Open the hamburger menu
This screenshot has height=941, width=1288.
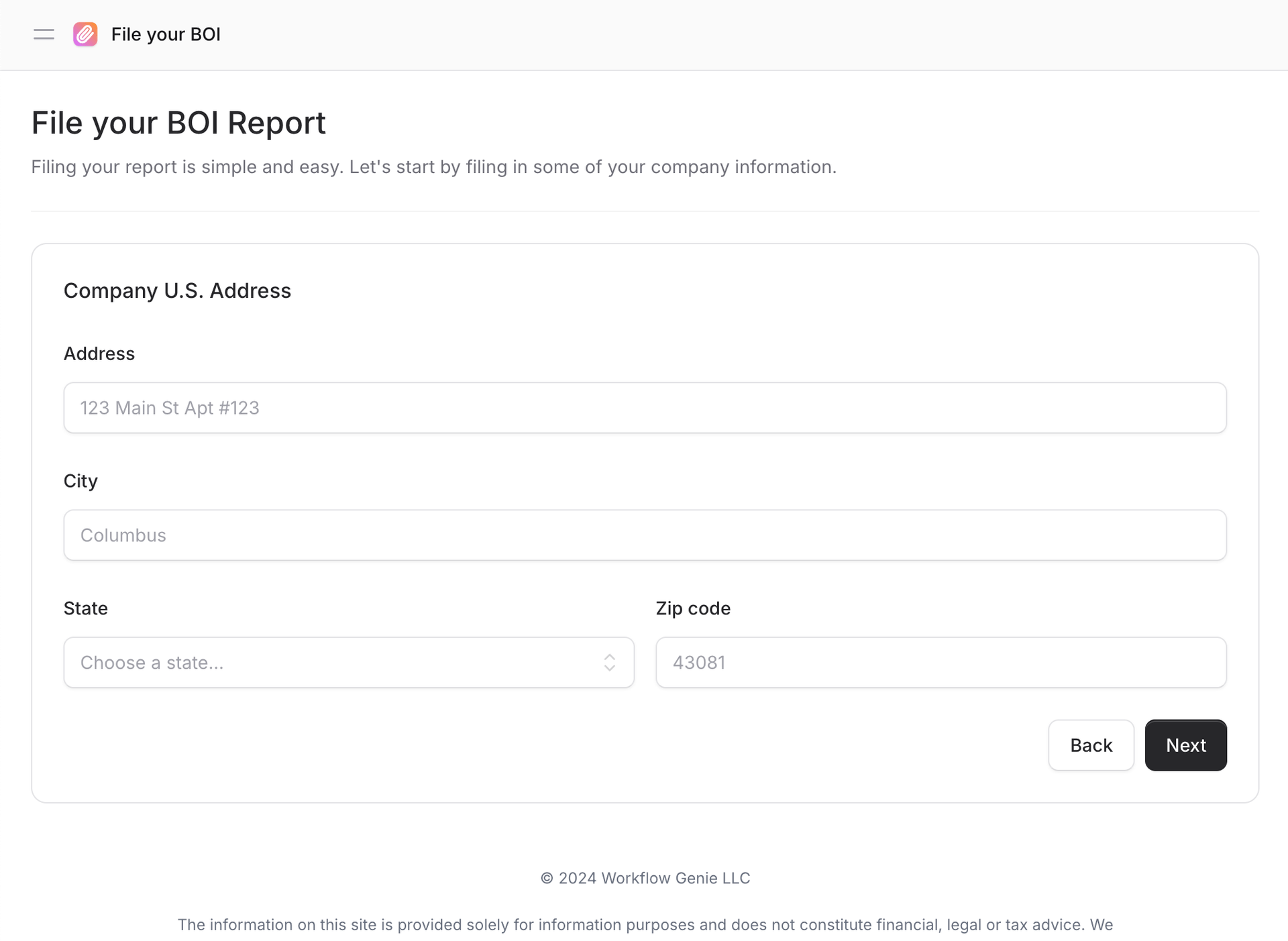[44, 34]
